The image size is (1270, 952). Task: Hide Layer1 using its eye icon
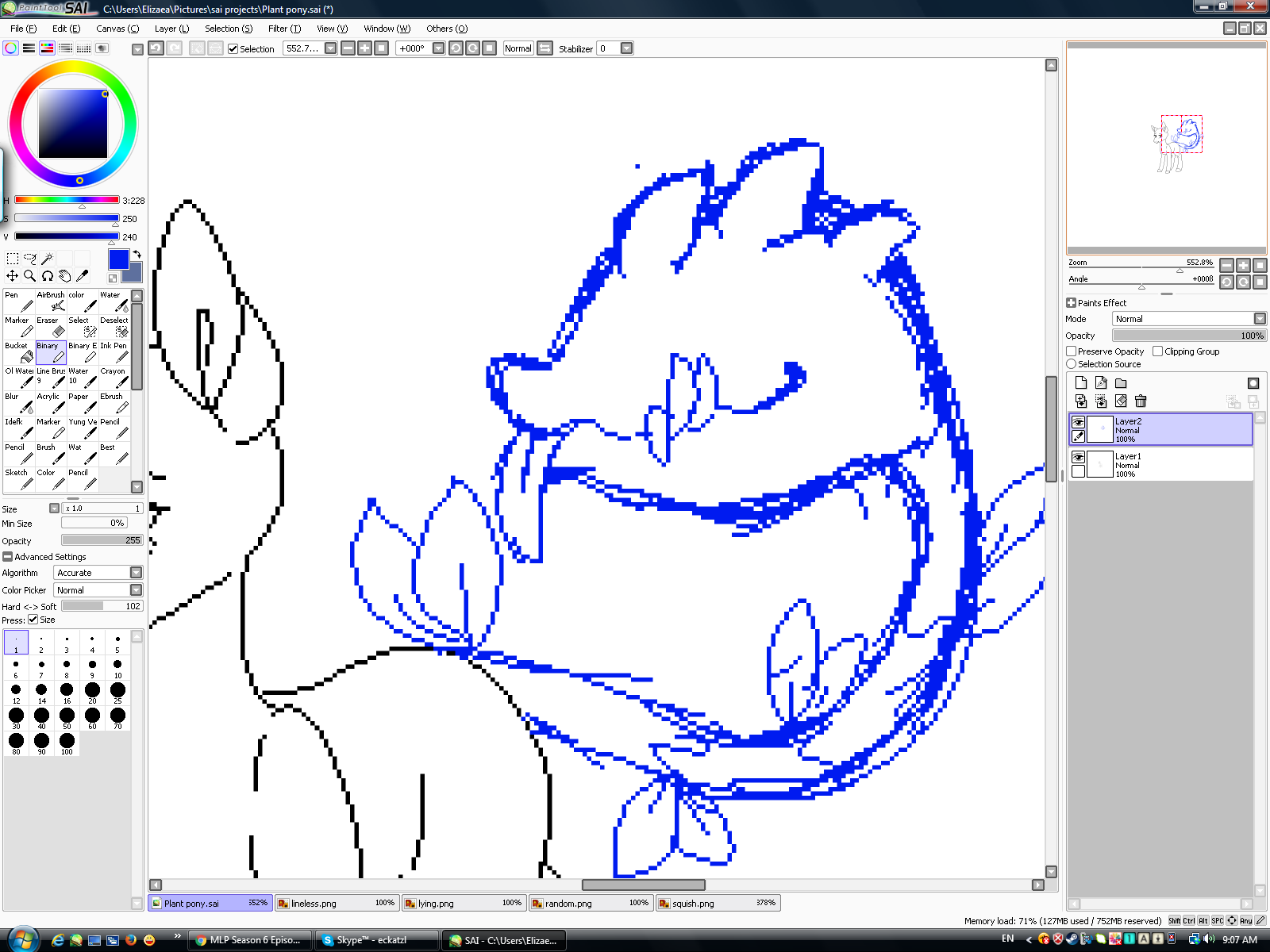pos(1078,458)
